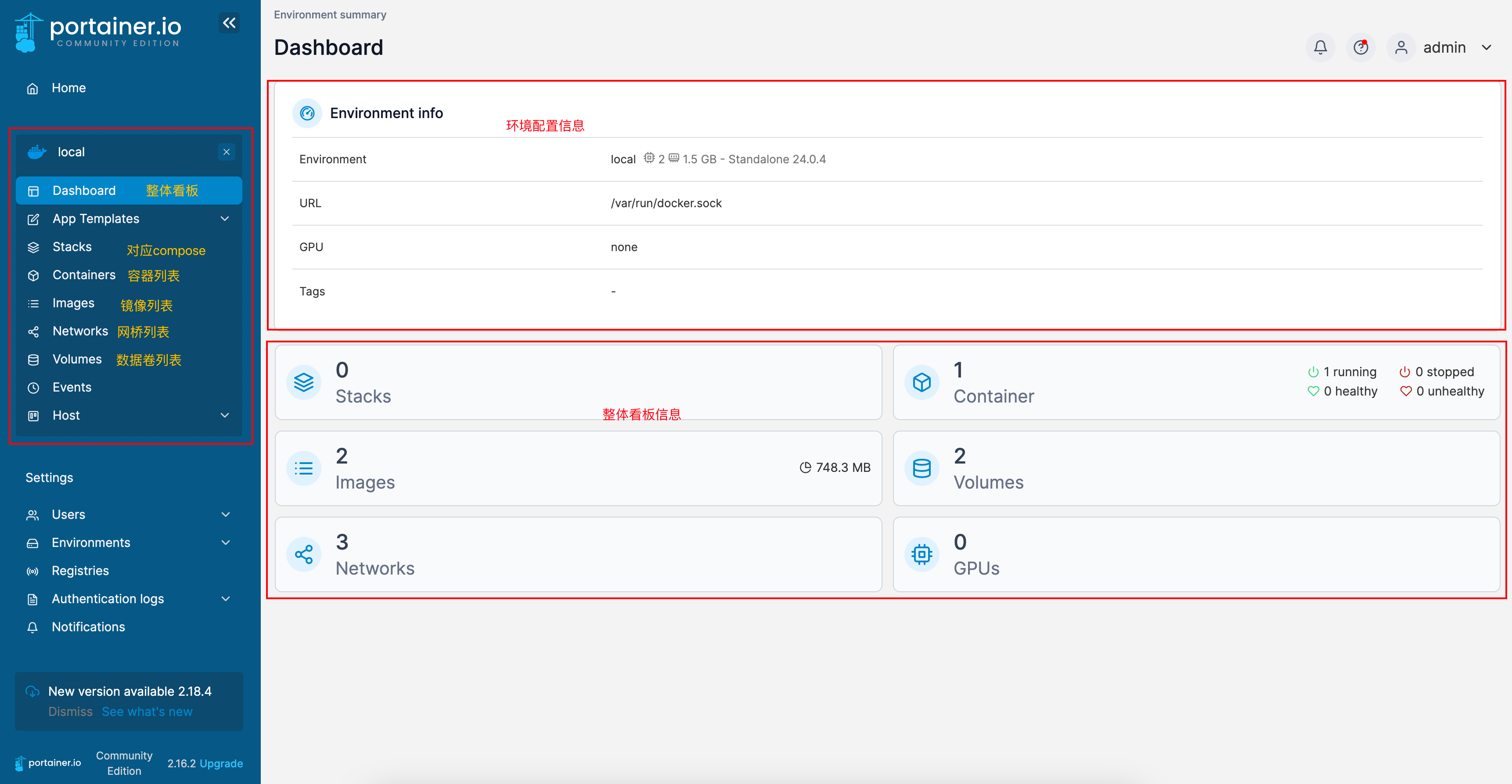
Task: Expand the App Templates submenu
Action: (224, 219)
